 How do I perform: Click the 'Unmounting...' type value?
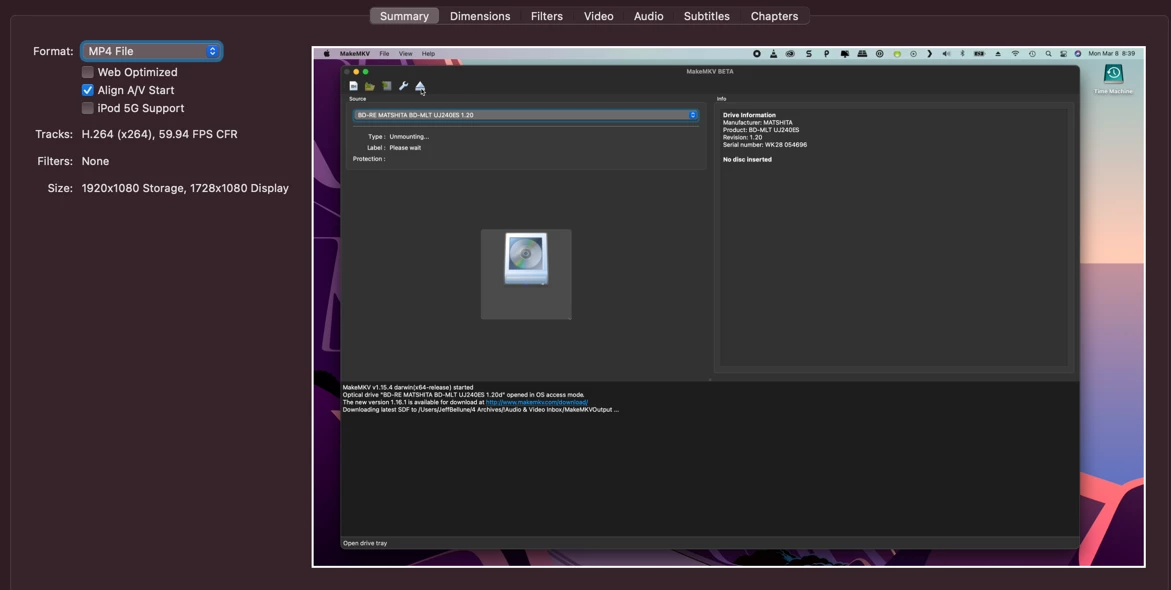click(x=409, y=137)
